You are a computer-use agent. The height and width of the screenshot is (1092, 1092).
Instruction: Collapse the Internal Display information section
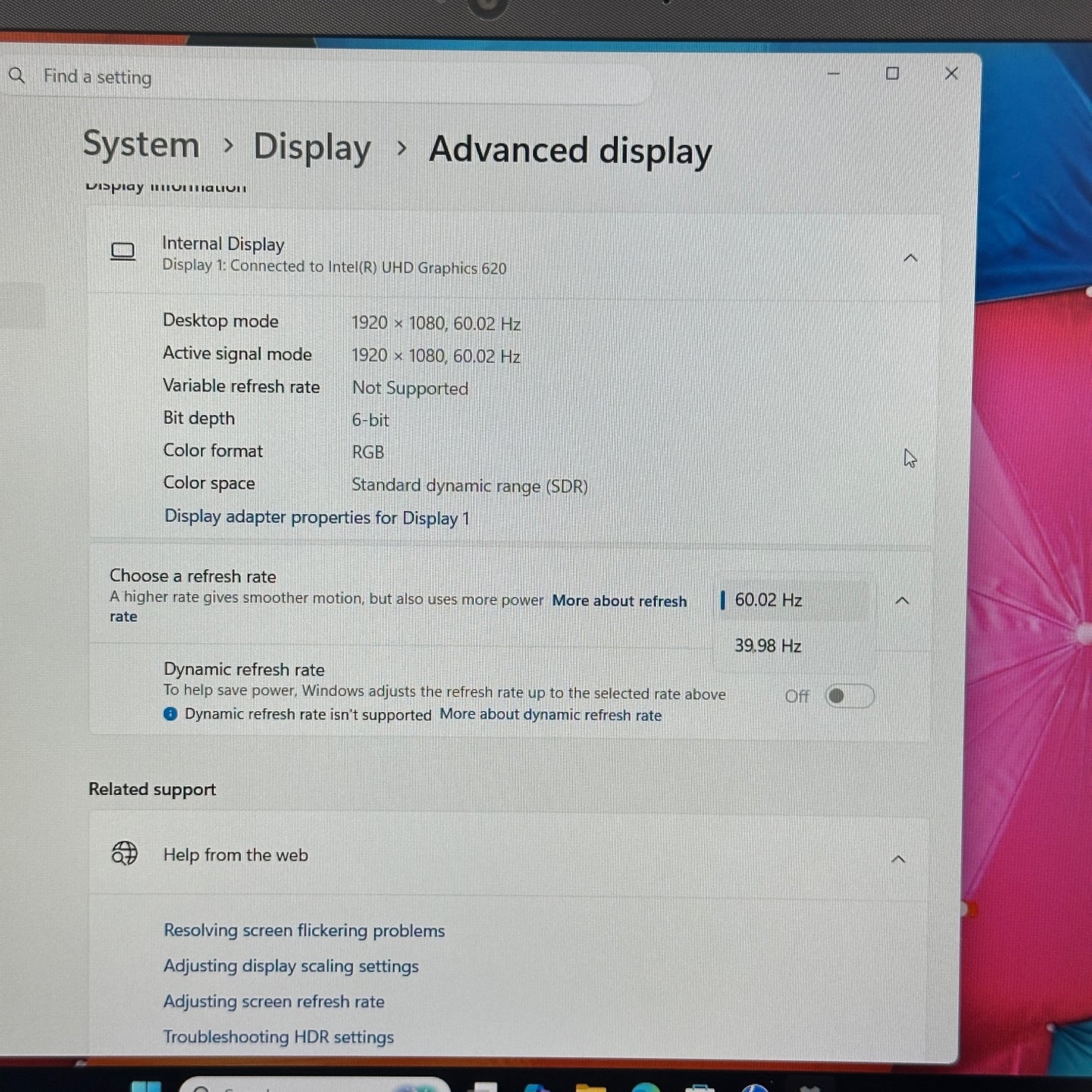(911, 258)
